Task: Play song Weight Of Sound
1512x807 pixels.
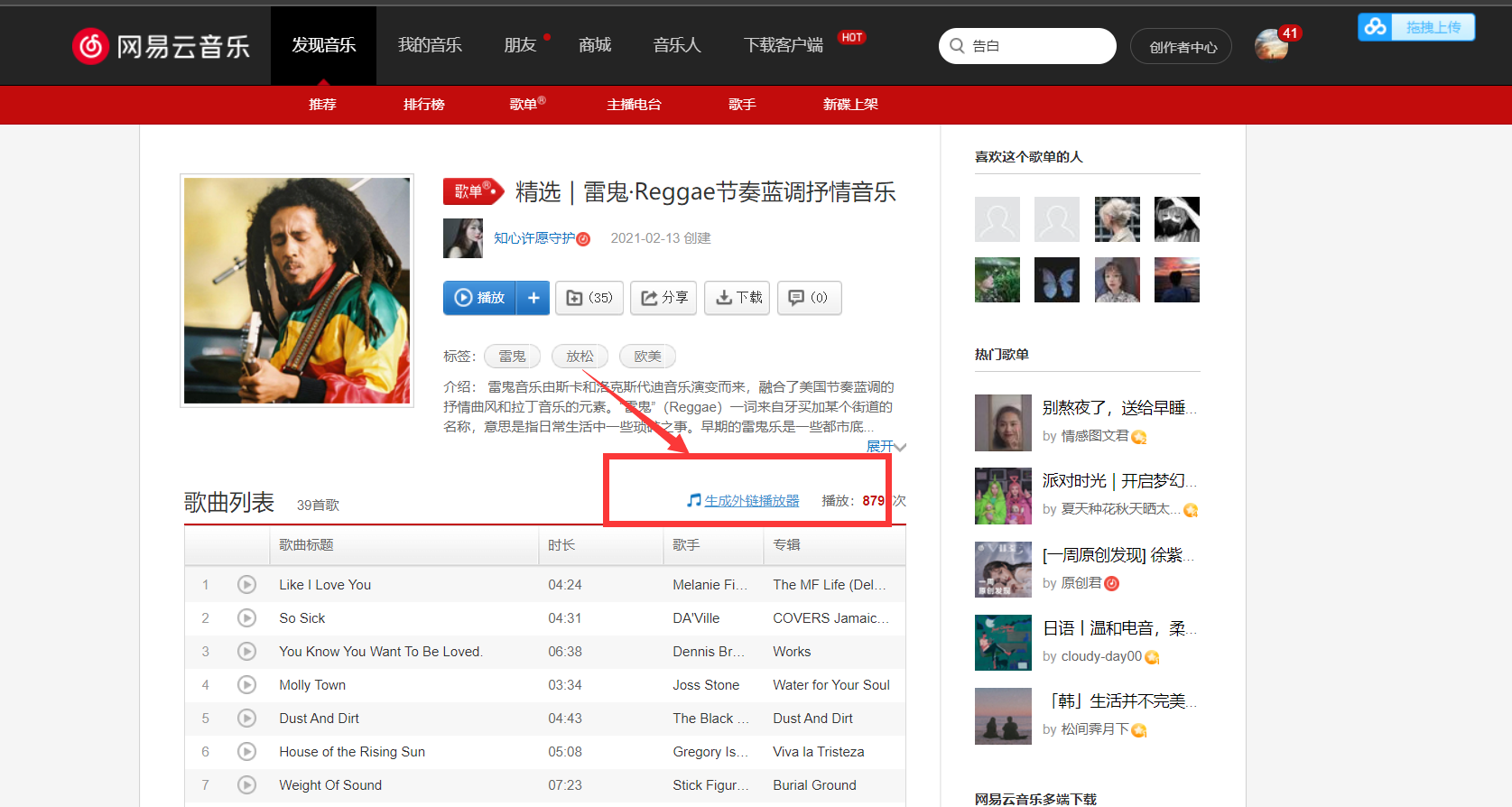Action: [x=246, y=784]
